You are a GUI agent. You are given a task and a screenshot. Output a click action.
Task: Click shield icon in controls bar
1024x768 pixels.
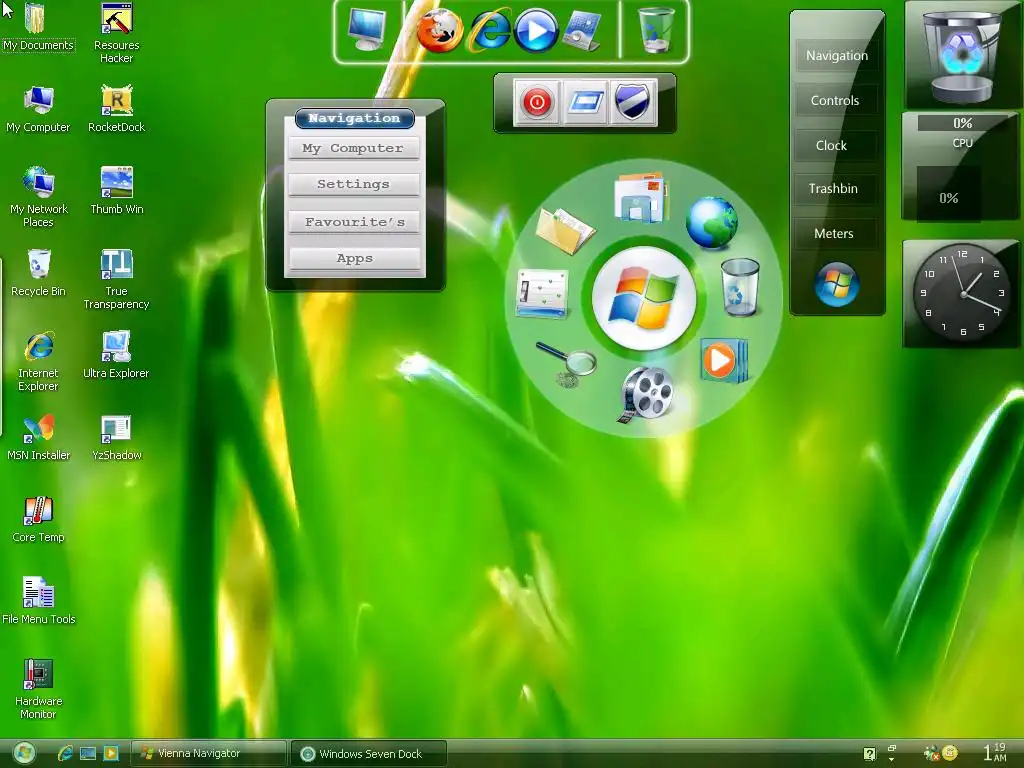[632, 102]
